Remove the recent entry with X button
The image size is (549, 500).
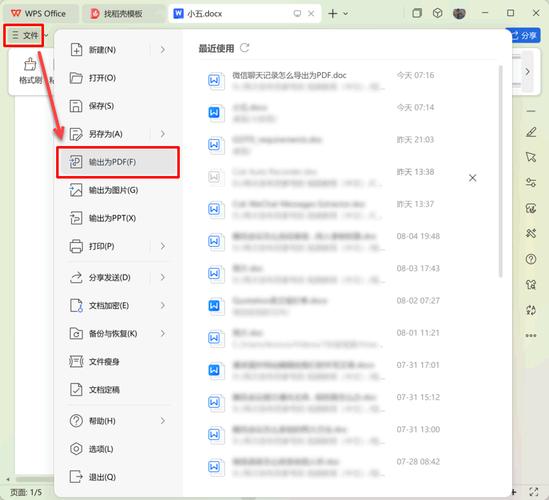tap(473, 178)
